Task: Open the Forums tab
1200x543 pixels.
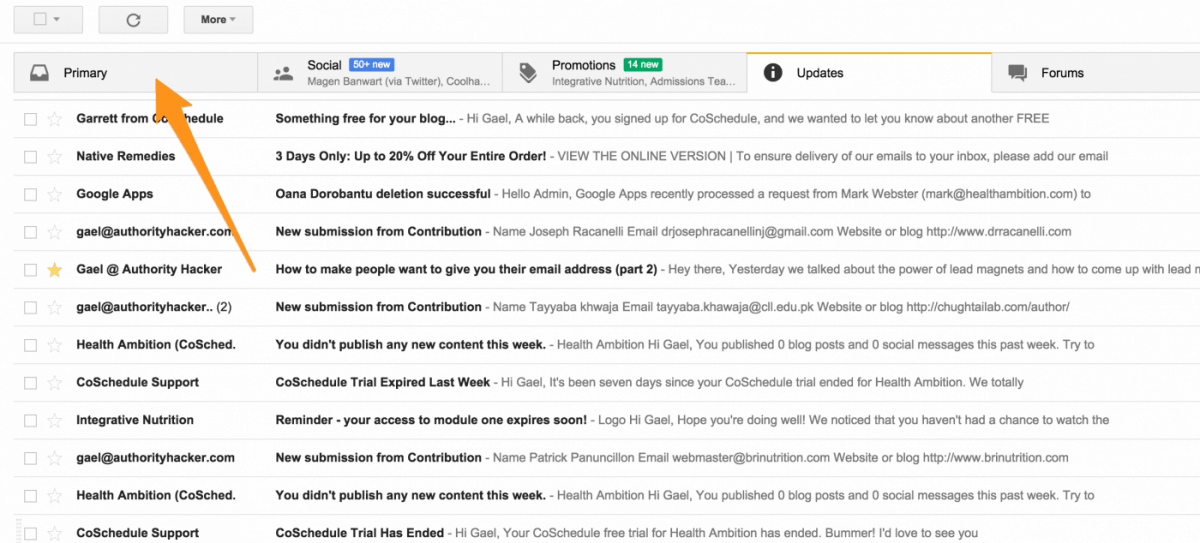Action: coord(1096,73)
